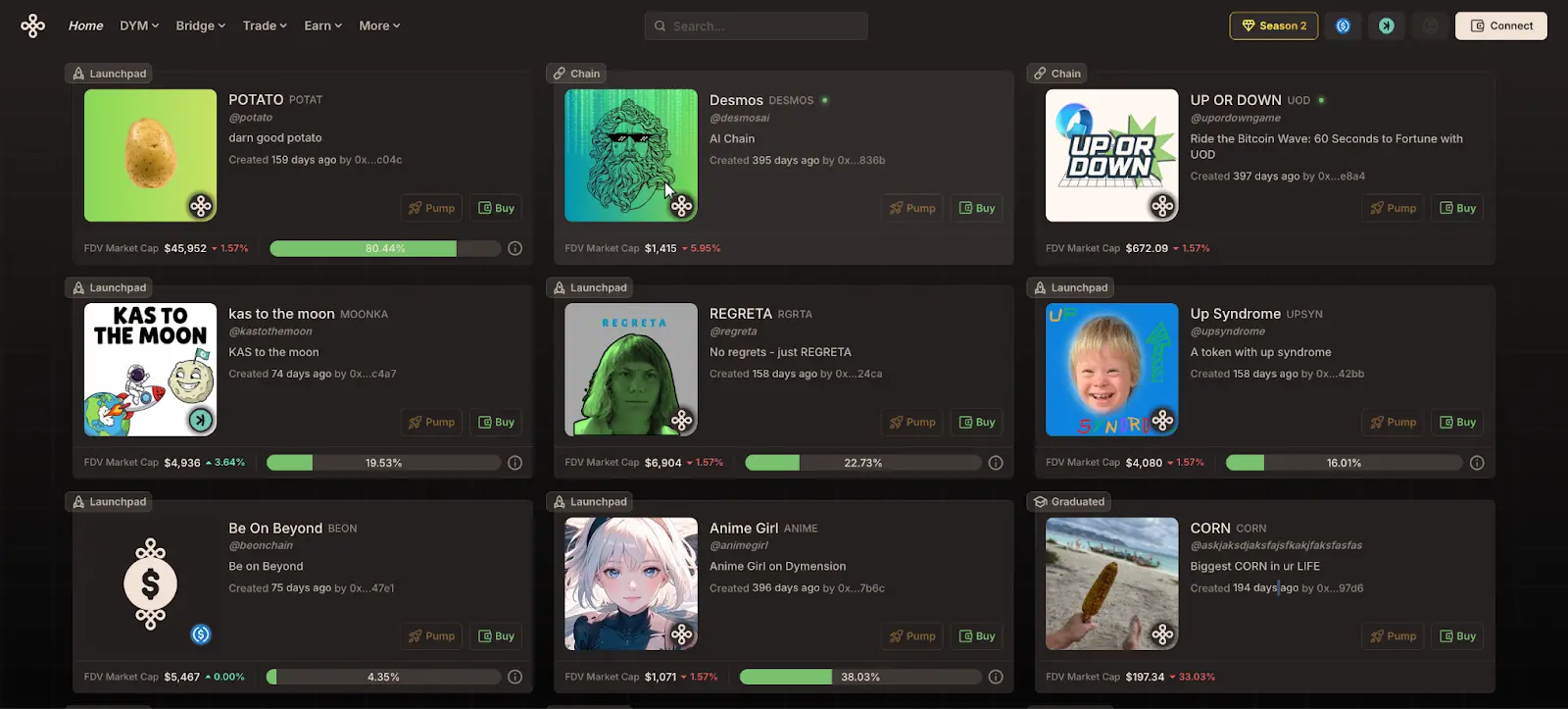Viewport: 1568px width, 709px height.
Task: Expand the Trade menu
Action: pos(265,25)
